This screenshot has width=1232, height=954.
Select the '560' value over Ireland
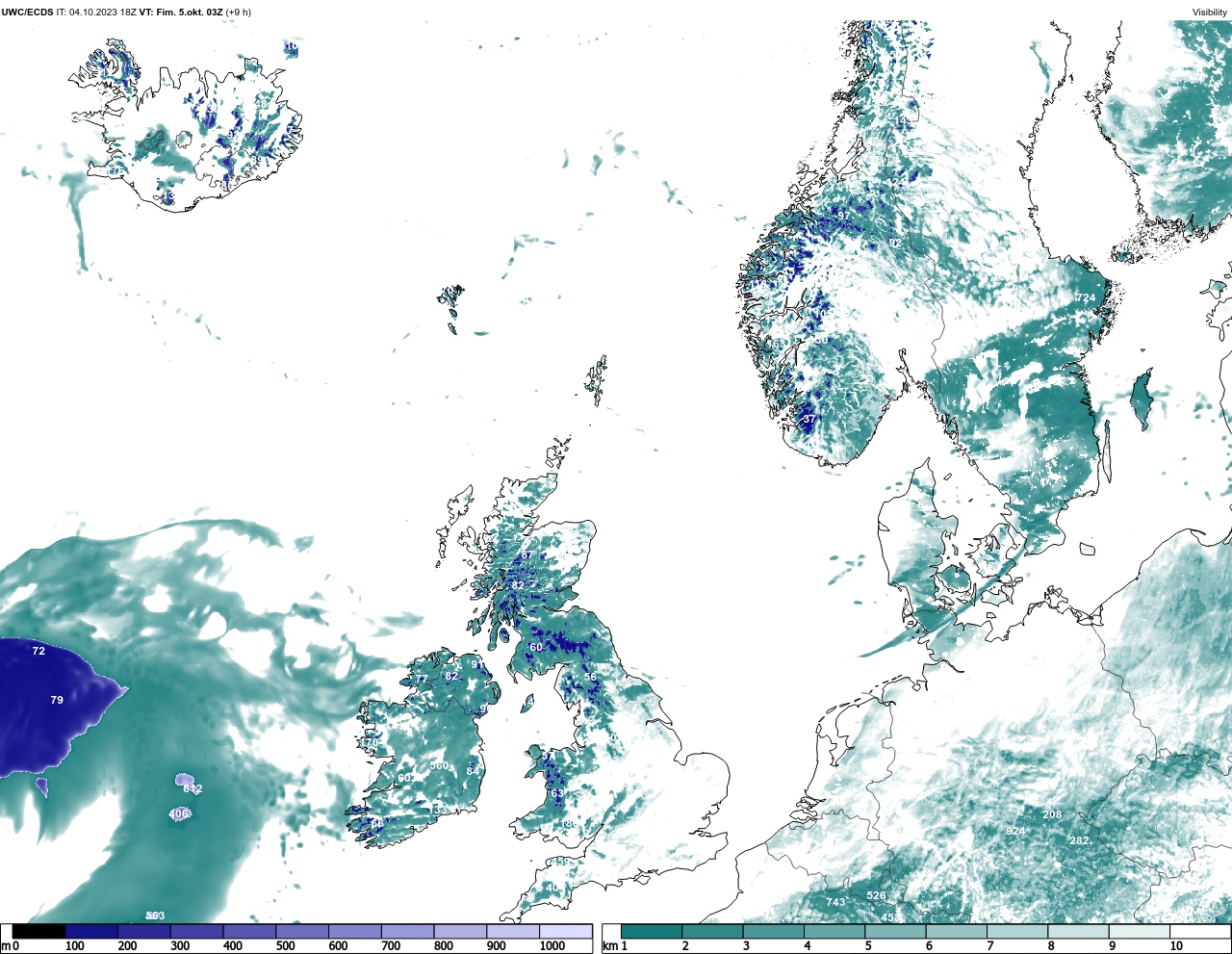(x=439, y=766)
